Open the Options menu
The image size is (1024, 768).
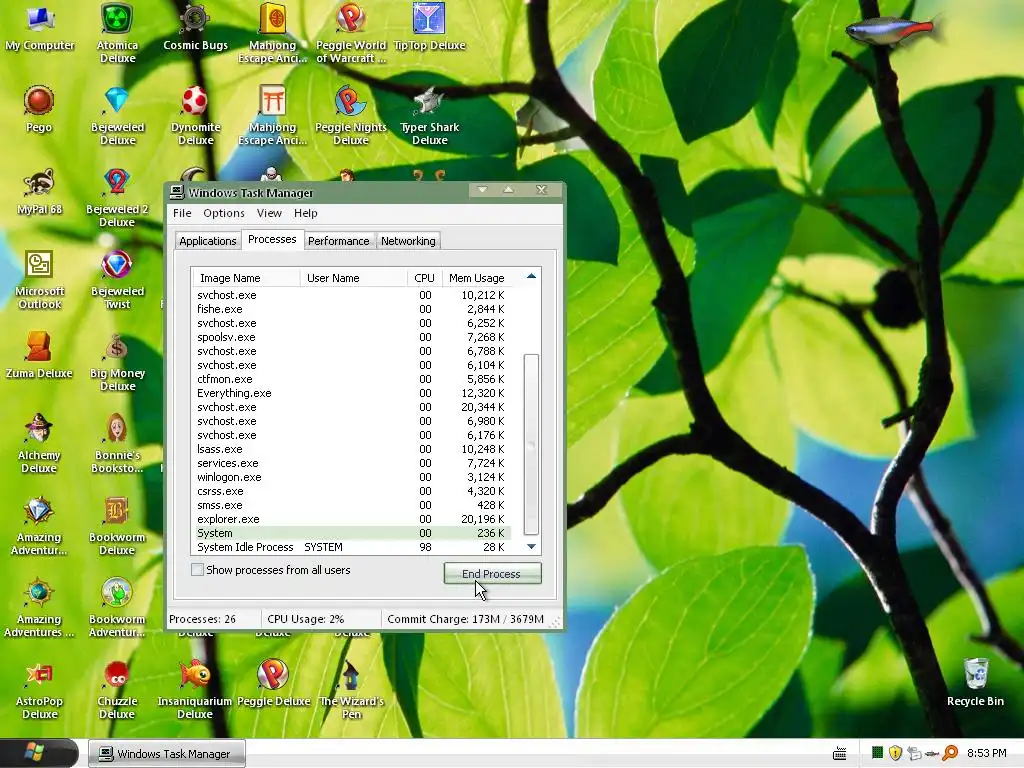(223, 213)
